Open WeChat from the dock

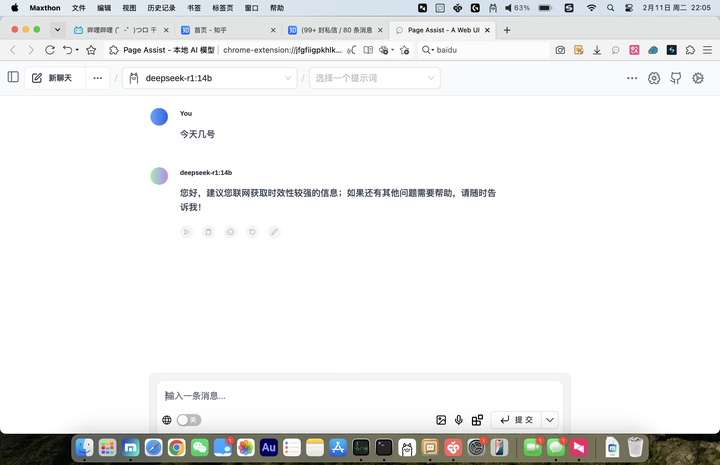coord(199,447)
